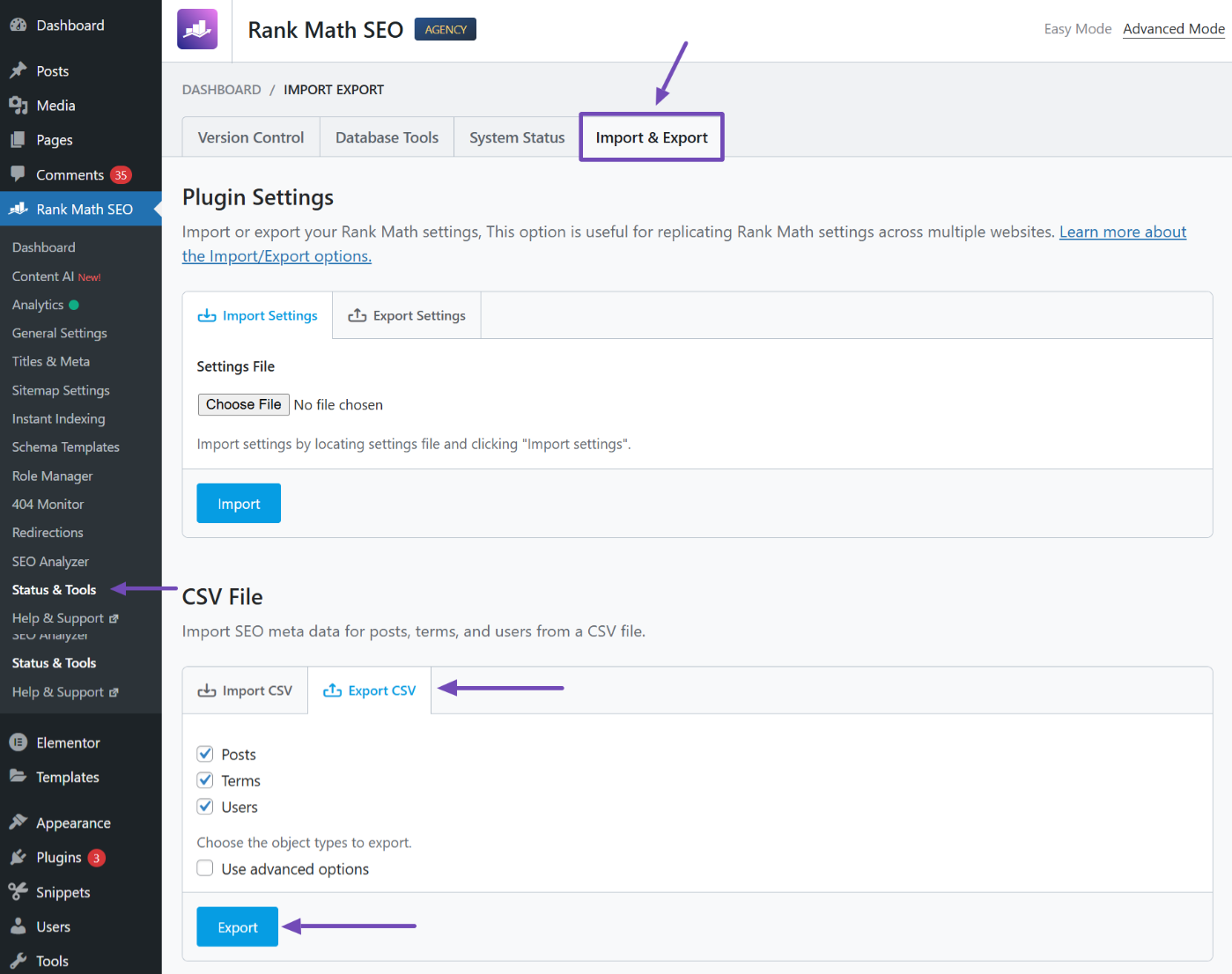Open Schema Templates submenu item

66,447
